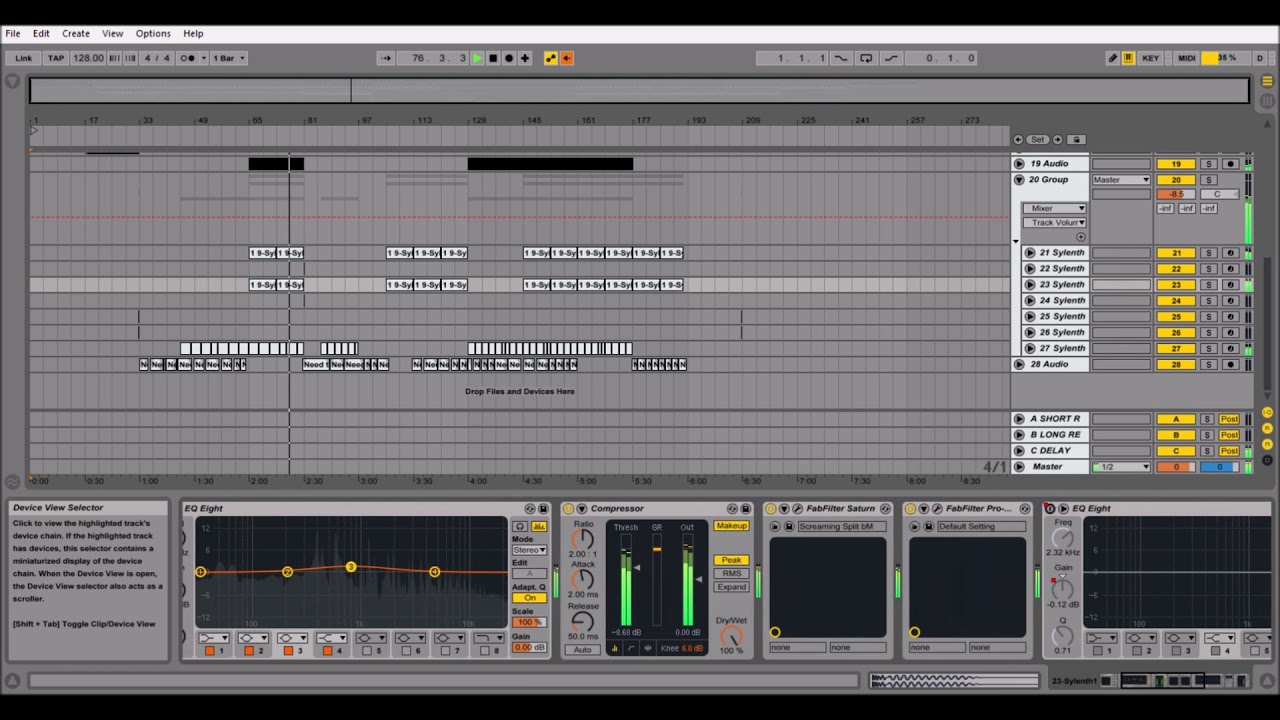Image resolution: width=1280 pixels, height=720 pixels.
Task: Toggle the KEY map mode button
Action: tap(1151, 58)
